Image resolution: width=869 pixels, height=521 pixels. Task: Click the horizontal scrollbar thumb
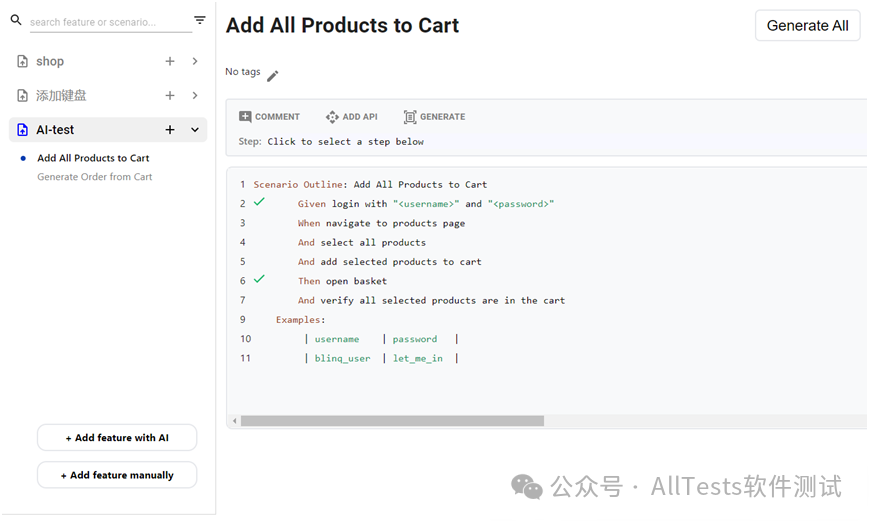392,421
